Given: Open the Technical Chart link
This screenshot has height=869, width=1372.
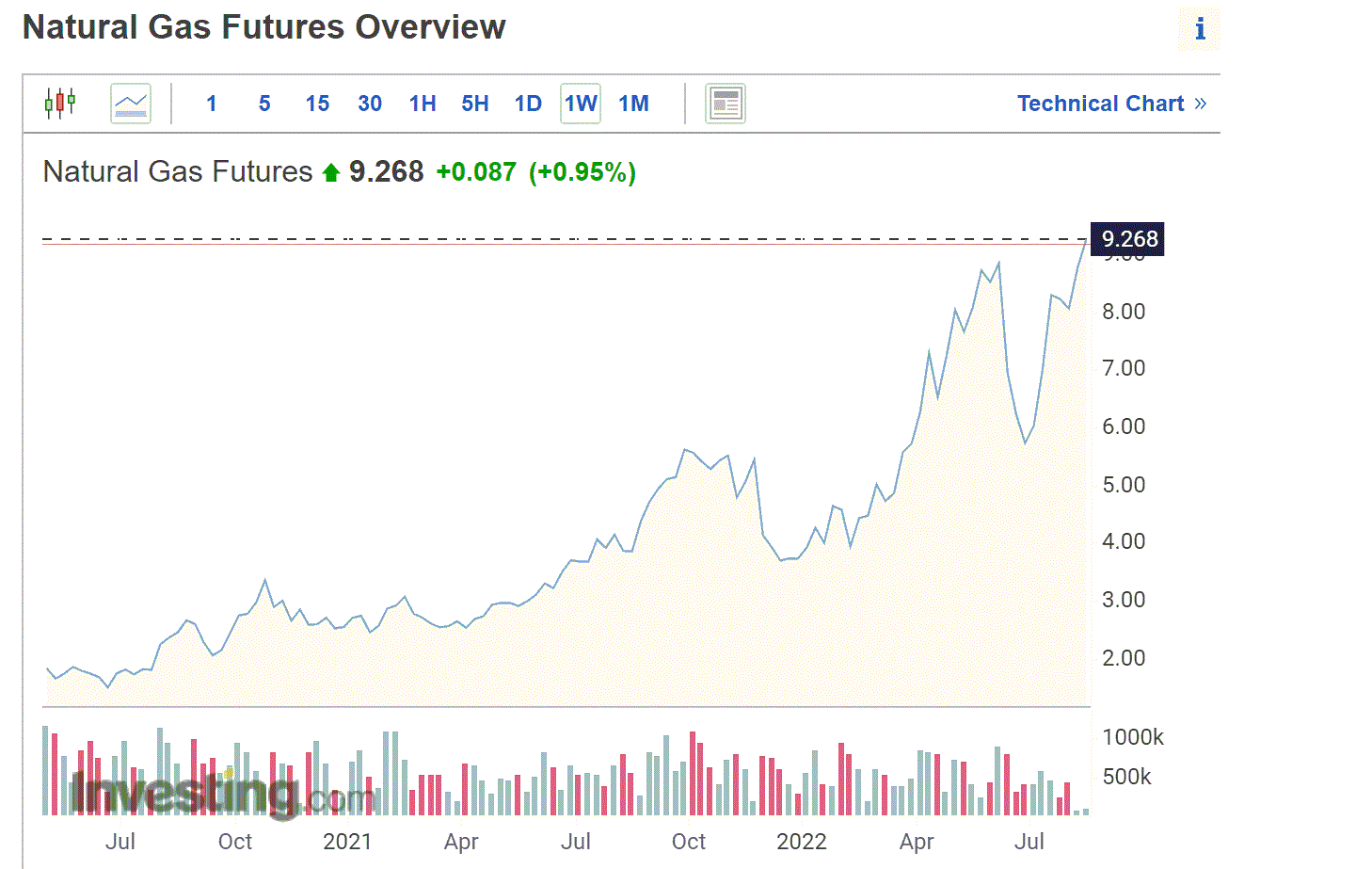Looking at the screenshot, I should point(1111,104).
